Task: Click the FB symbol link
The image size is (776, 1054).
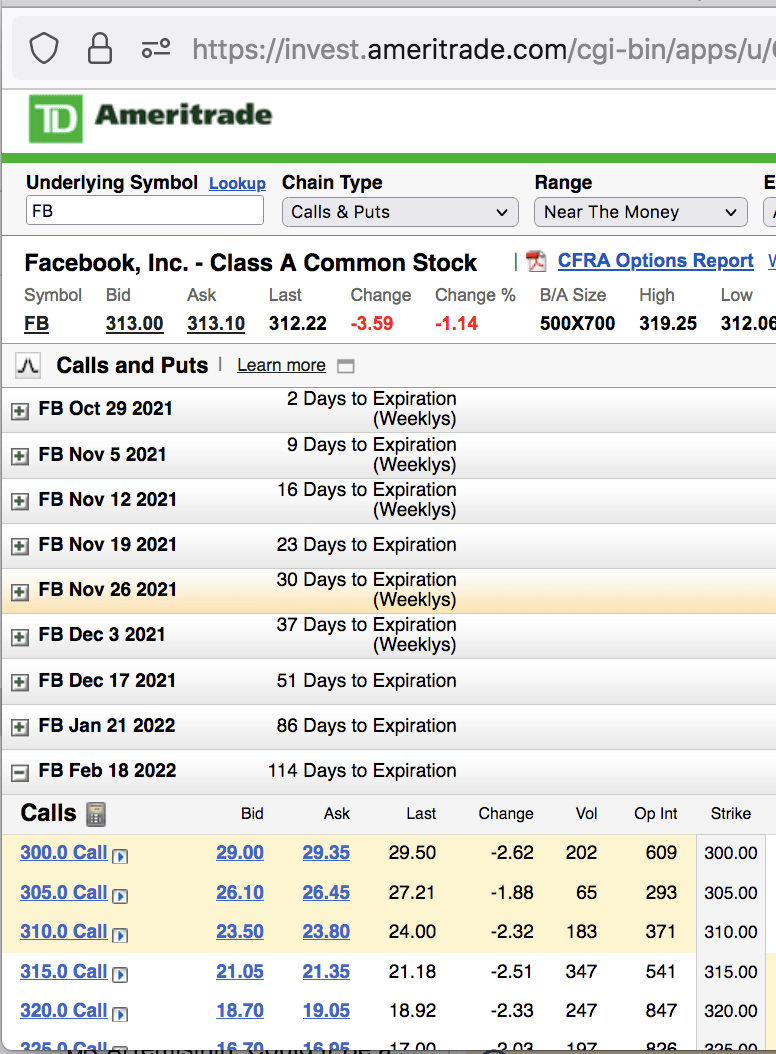Action: [x=37, y=324]
